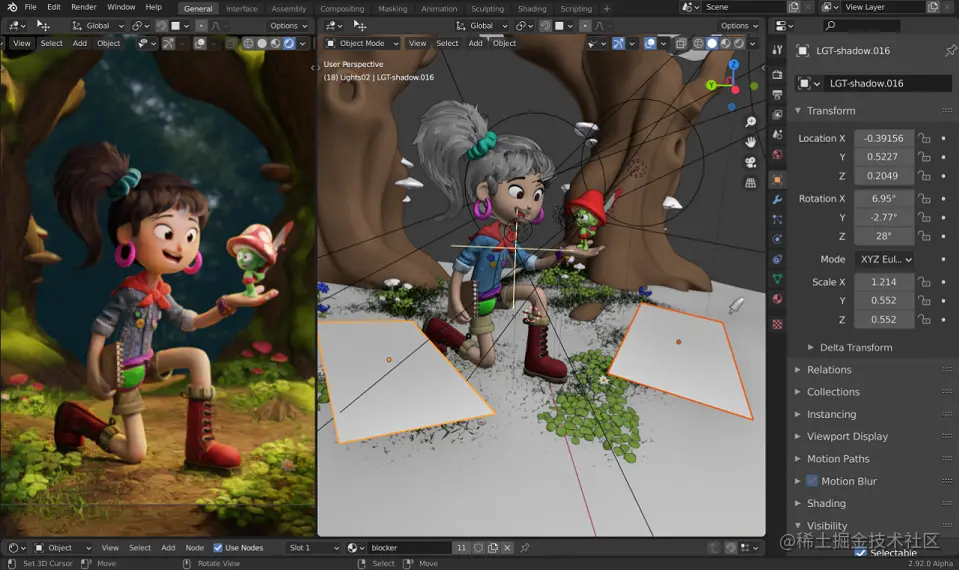
Task: Open the Help menu
Action: (x=154, y=7)
